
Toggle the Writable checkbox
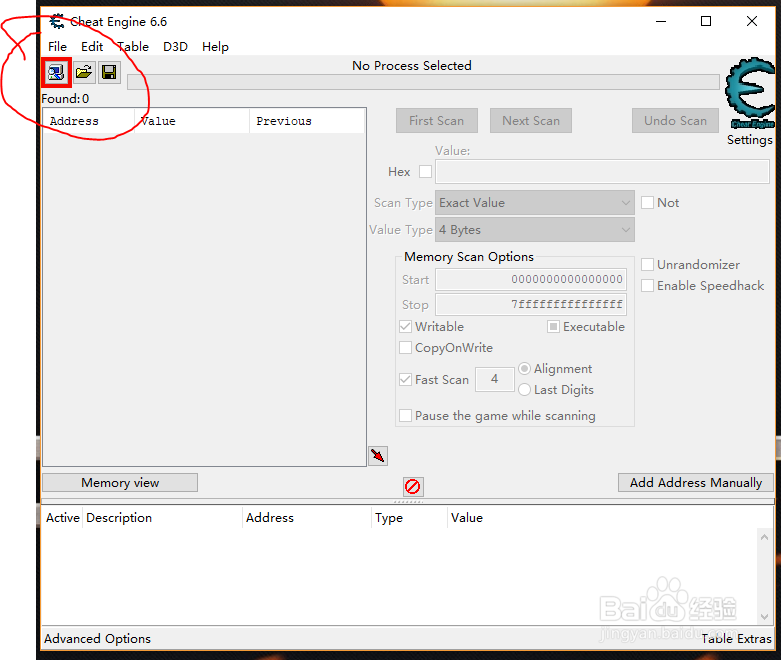(x=405, y=327)
